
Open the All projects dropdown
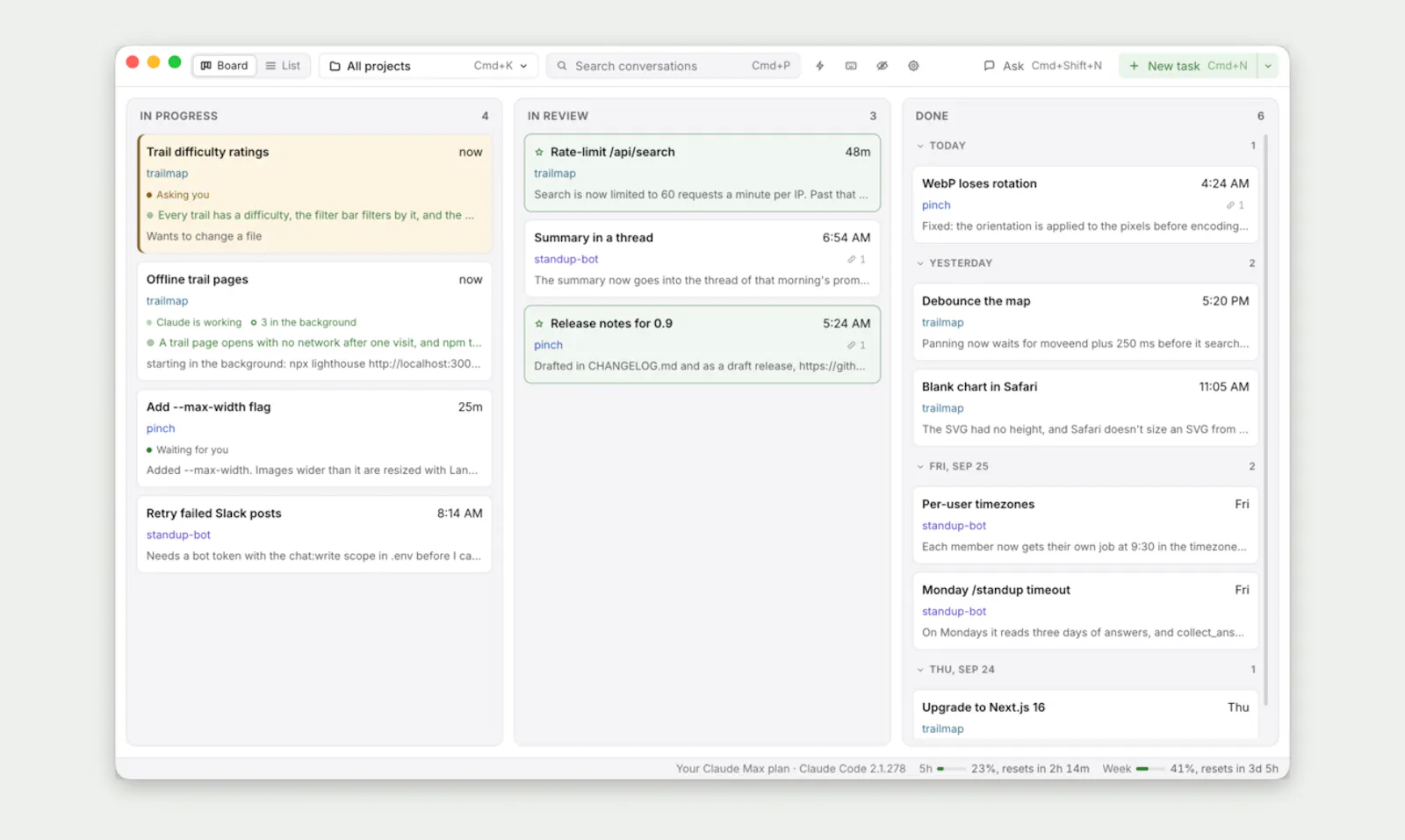[x=429, y=66]
